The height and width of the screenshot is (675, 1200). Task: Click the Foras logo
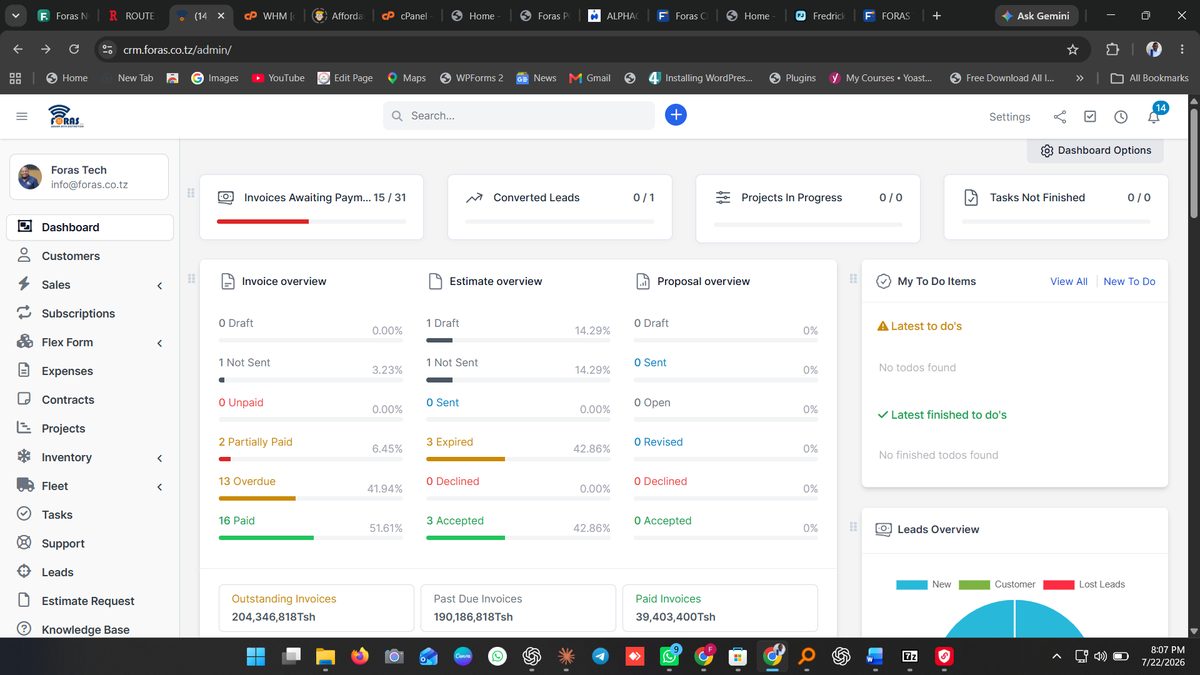(66, 116)
